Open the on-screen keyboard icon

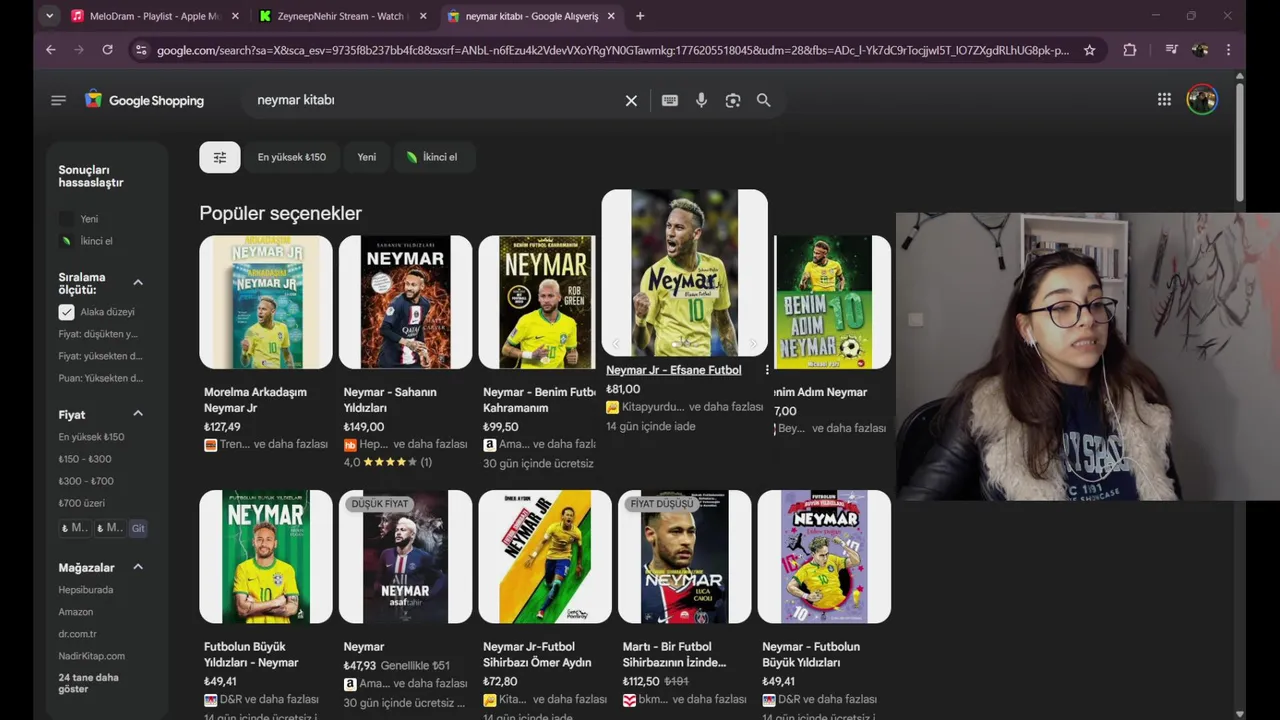click(x=670, y=100)
